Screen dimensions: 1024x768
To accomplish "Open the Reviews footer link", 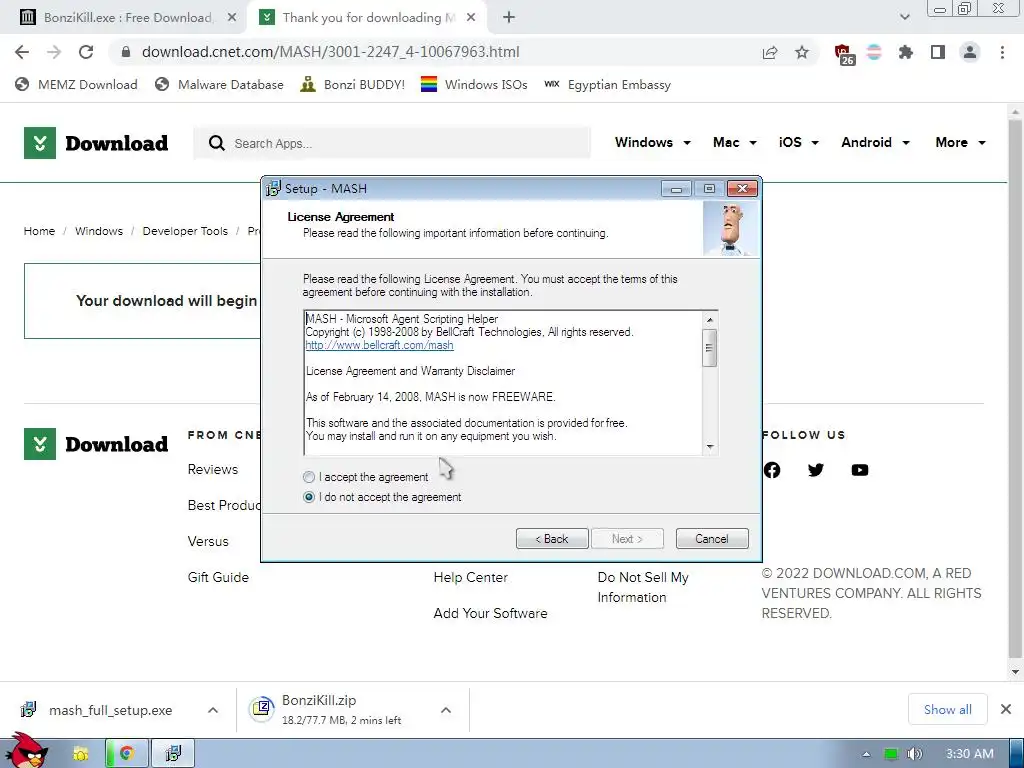I will [x=213, y=469].
